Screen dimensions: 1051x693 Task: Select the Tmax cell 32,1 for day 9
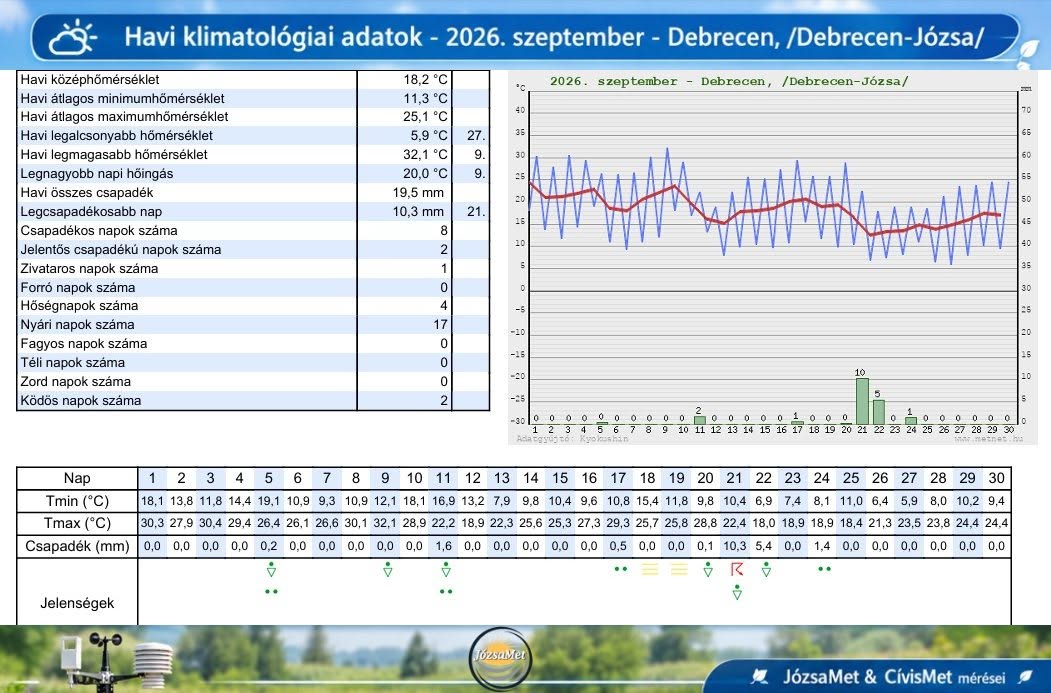(385, 523)
